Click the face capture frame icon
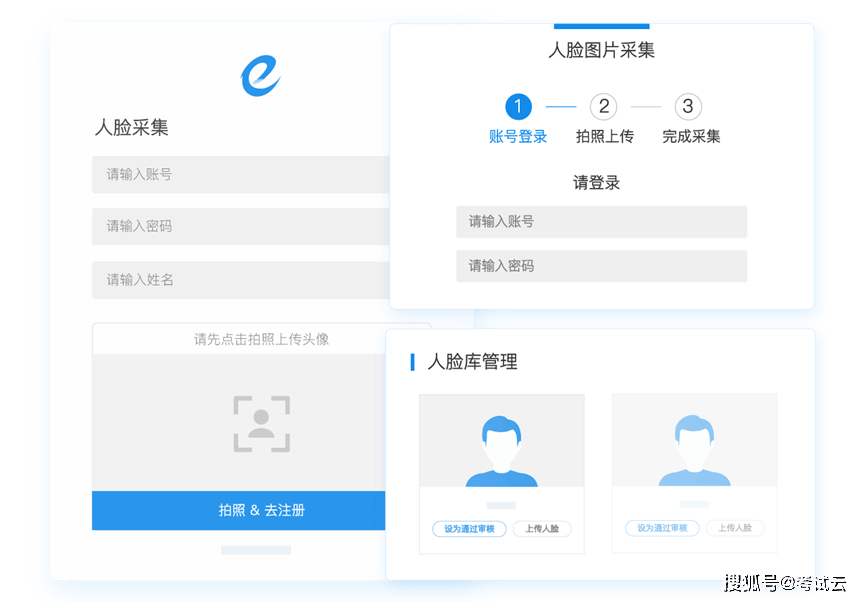The height and width of the screenshot is (602, 865). (x=262, y=424)
